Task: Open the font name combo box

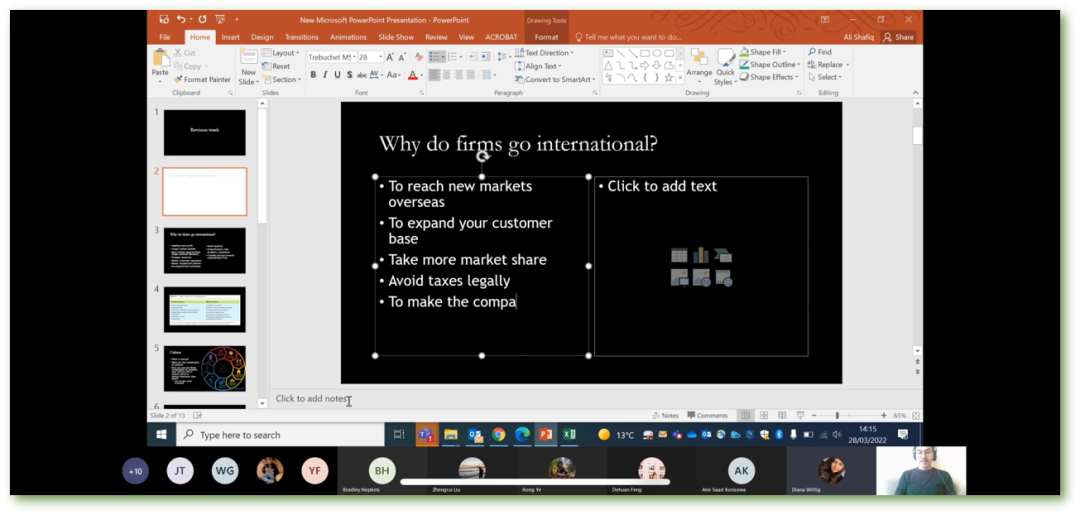Action: (331, 57)
